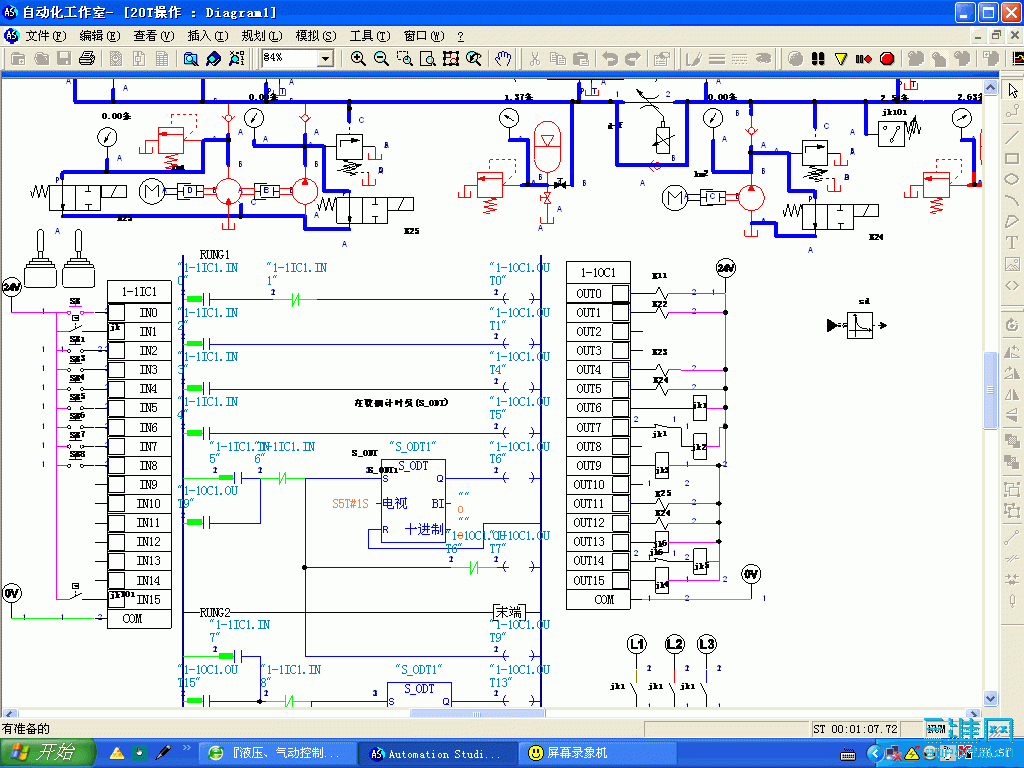Screen dimensions: 1024x768
Task: Click the Save icon on the toolbar
Action: click(x=64, y=58)
